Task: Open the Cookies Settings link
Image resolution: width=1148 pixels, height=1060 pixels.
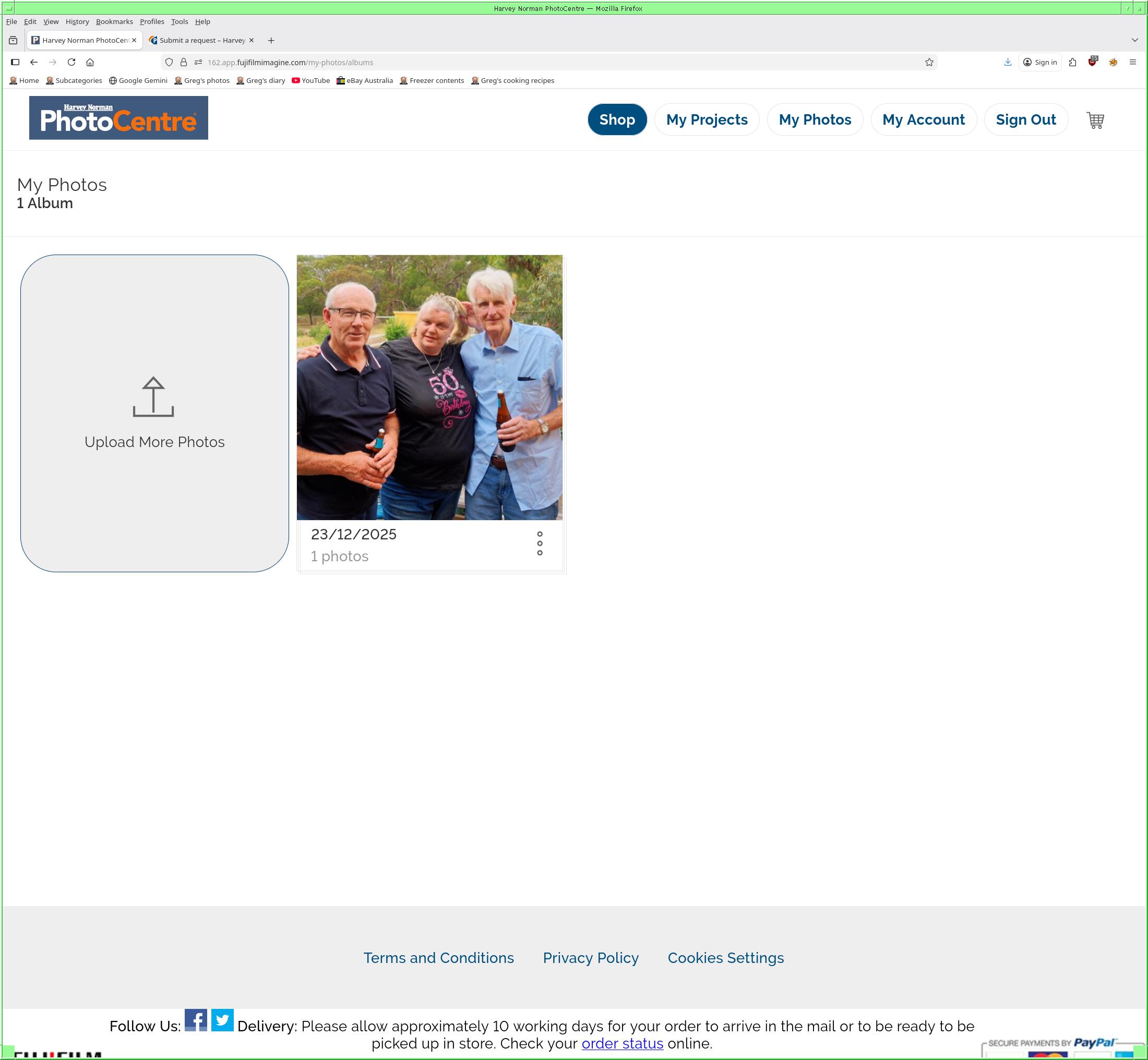Action: [725, 958]
